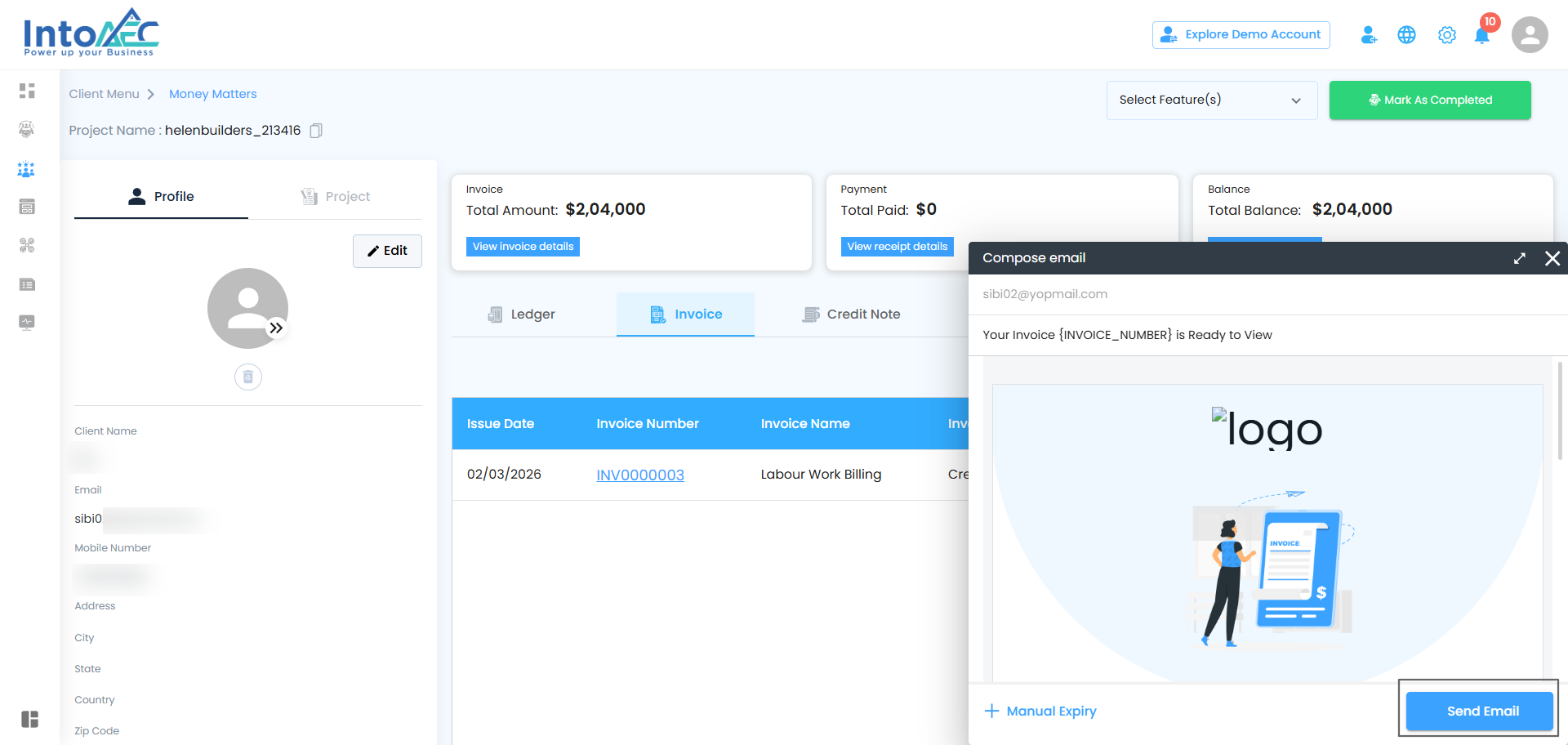Open the settings gear icon
1568x745 pixels.
tap(1447, 35)
